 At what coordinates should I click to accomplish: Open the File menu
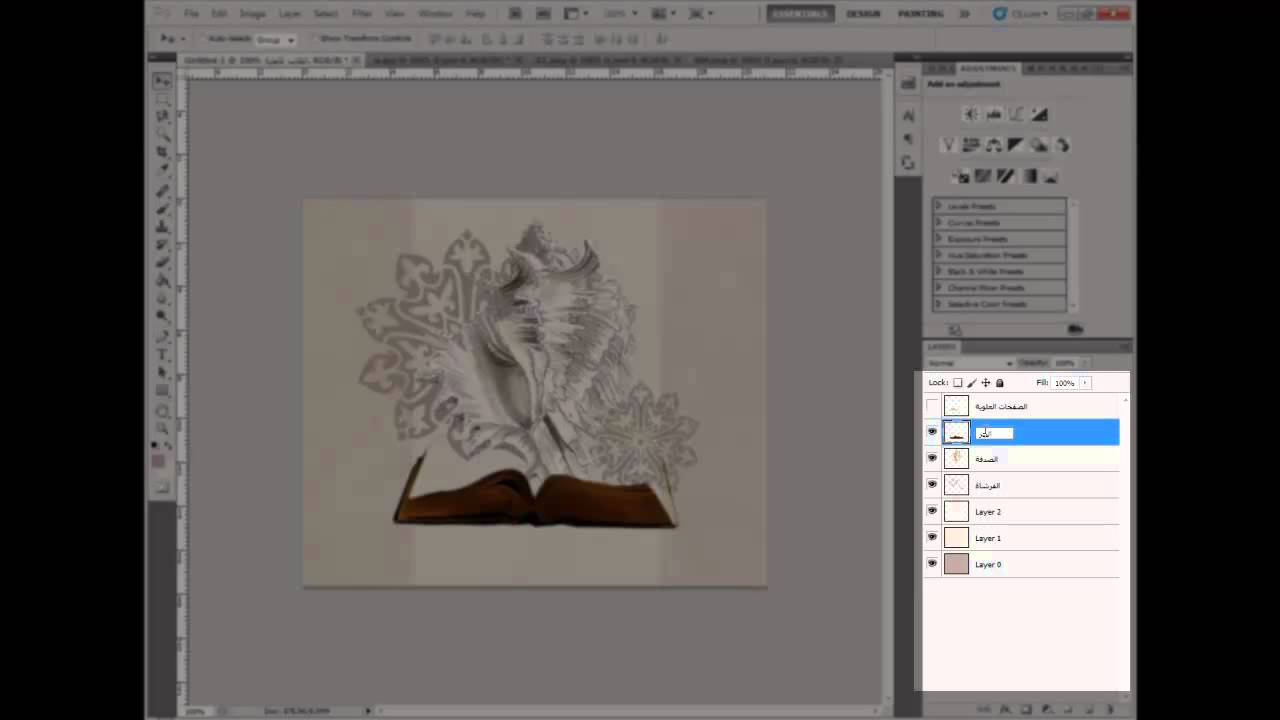click(191, 14)
